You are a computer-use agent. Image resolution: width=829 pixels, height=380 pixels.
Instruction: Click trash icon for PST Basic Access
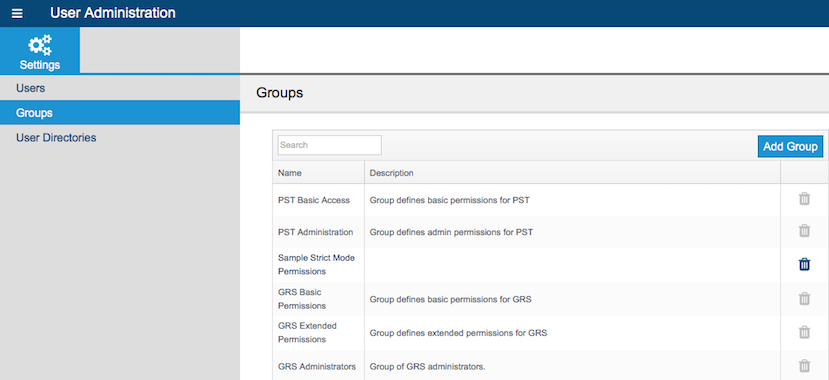coord(804,199)
